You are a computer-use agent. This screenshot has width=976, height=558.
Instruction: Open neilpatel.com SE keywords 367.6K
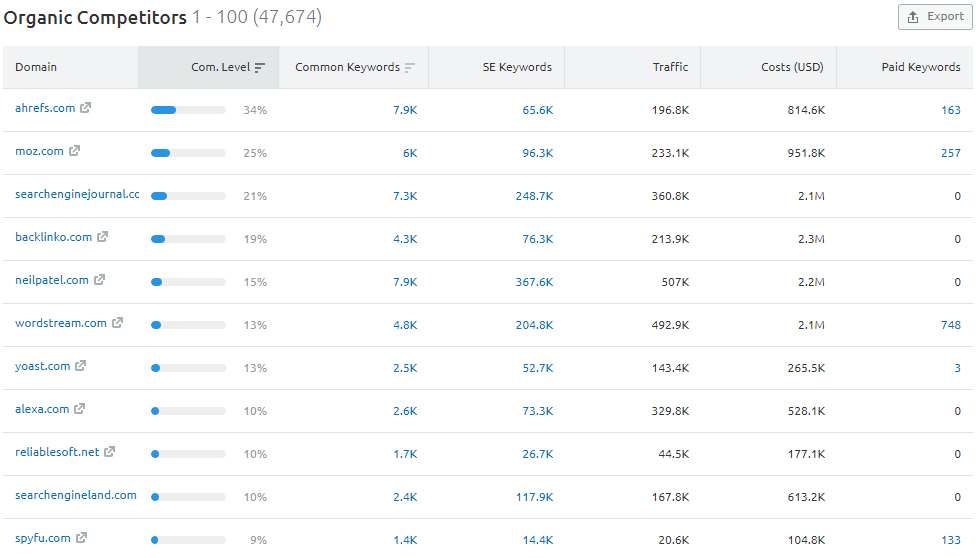(535, 281)
